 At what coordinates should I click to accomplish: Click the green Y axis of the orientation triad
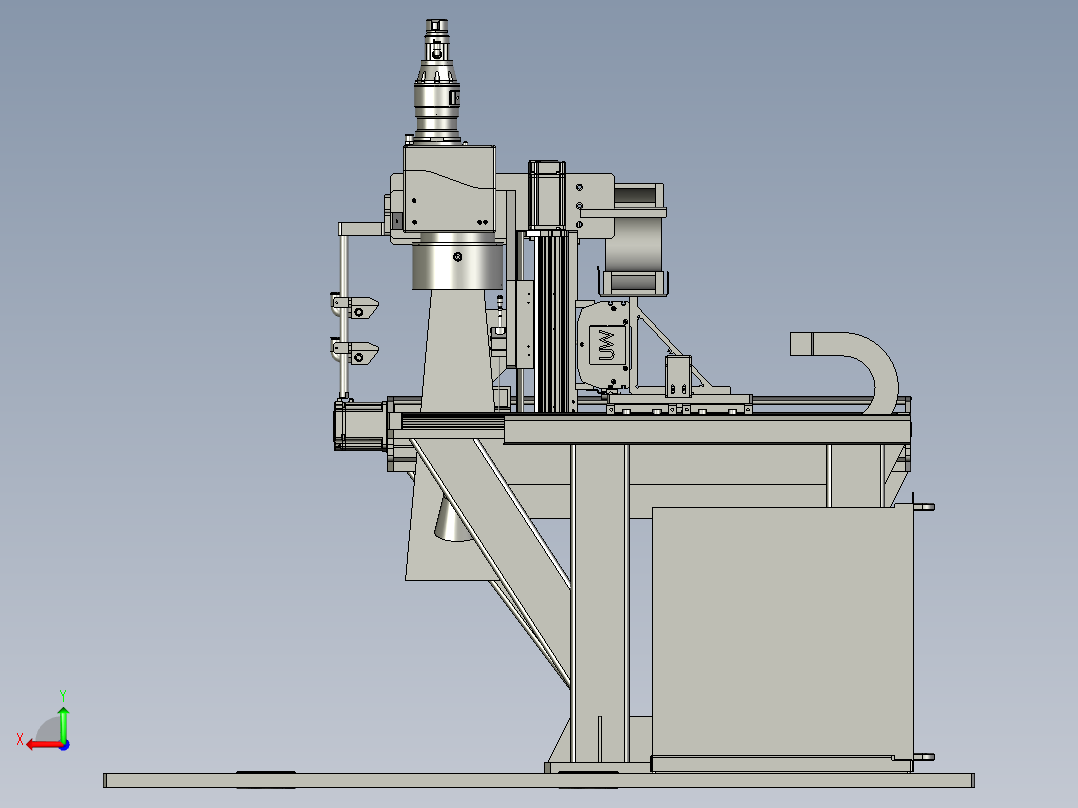[x=63, y=724]
